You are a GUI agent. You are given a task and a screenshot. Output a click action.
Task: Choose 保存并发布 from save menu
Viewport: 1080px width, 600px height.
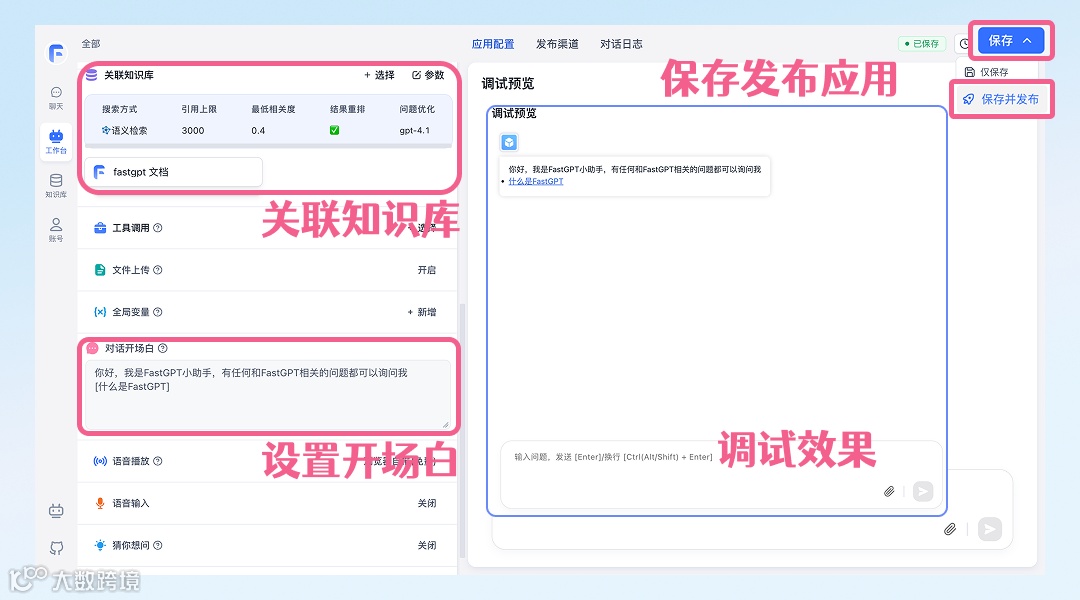coord(1001,99)
